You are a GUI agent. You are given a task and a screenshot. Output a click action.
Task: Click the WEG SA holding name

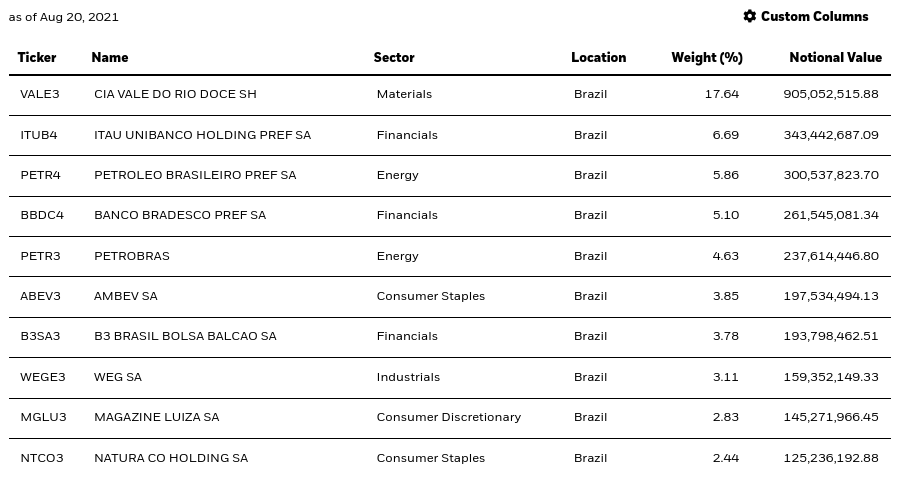[x=118, y=377]
